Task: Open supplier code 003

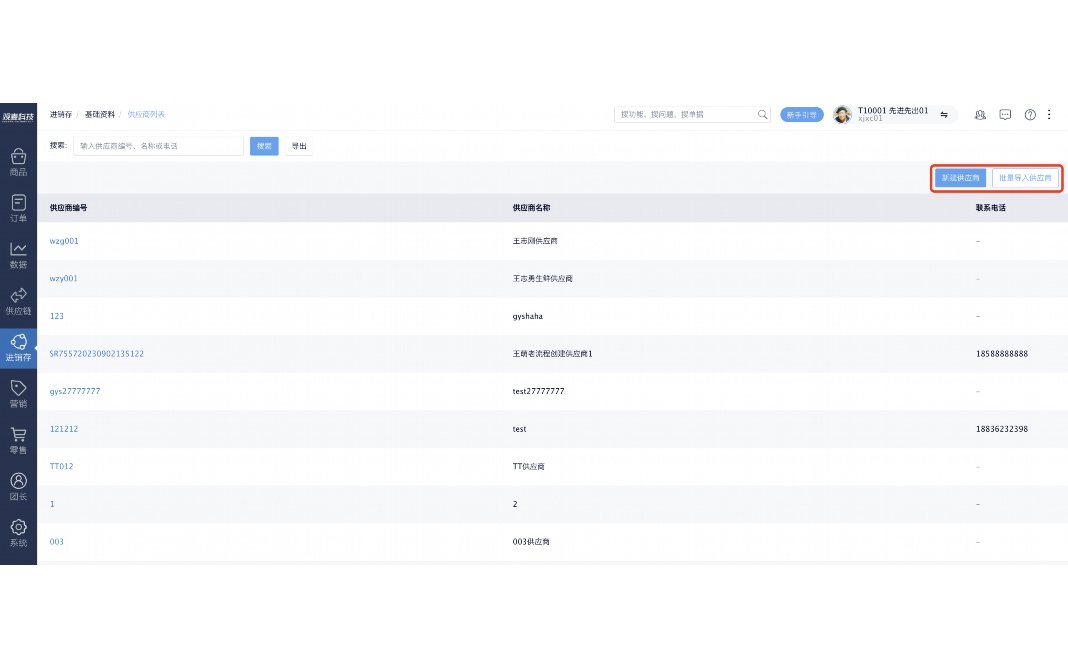Action: point(57,541)
